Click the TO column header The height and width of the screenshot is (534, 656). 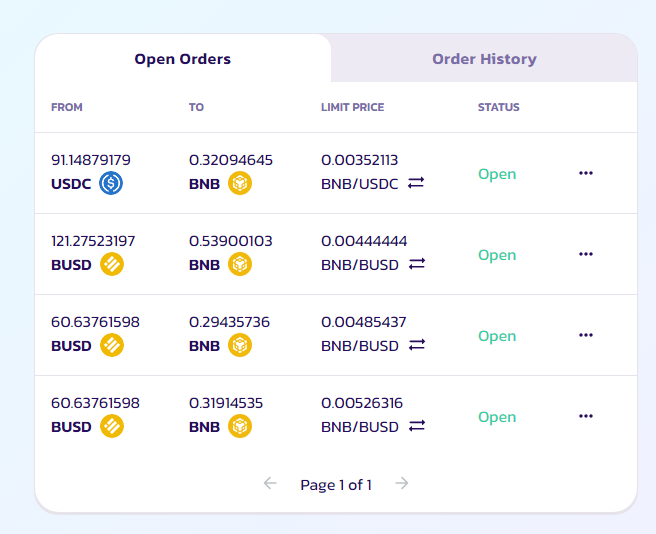(196, 107)
